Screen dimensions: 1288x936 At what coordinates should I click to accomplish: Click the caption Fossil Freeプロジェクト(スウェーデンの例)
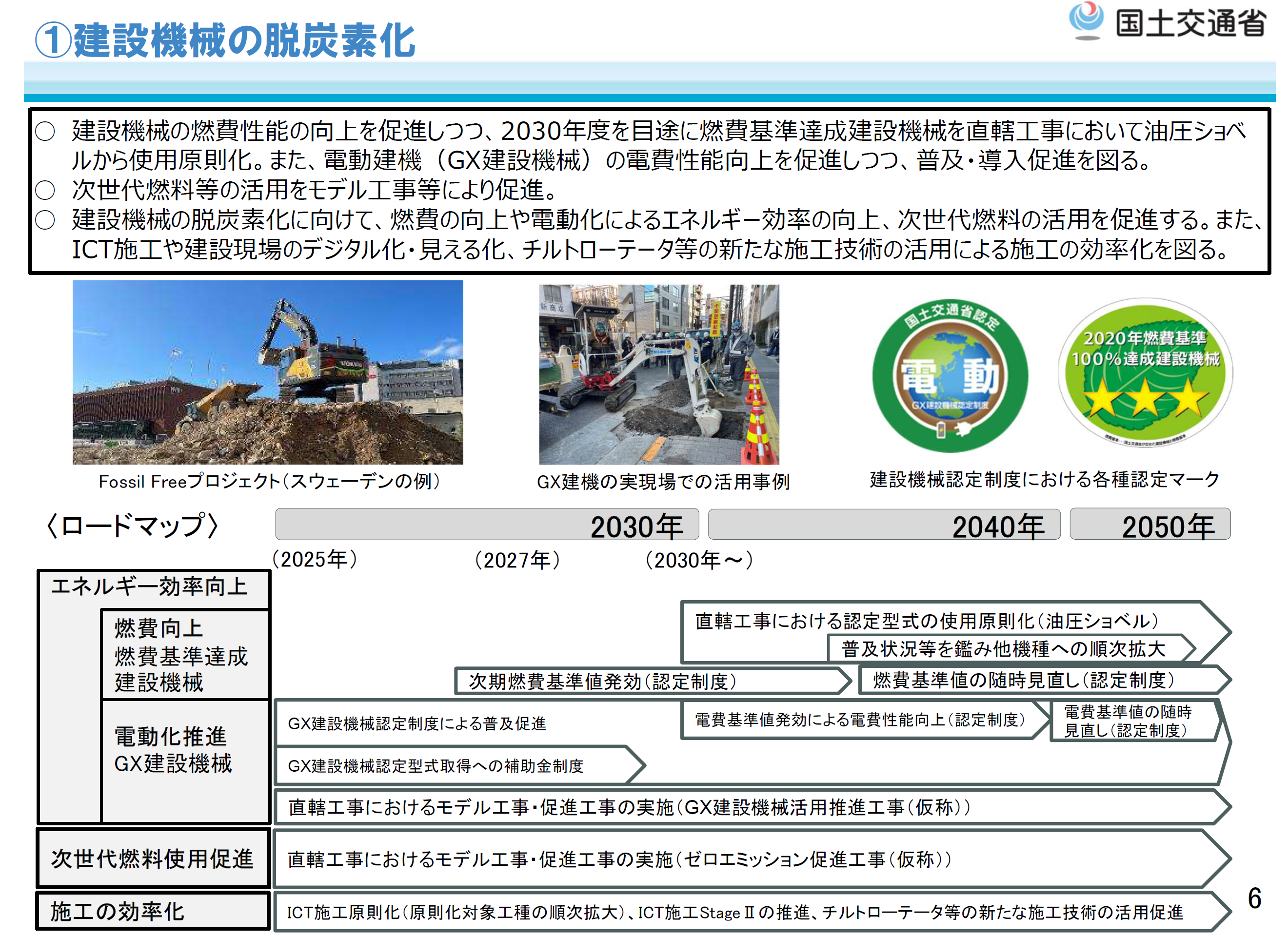click(269, 481)
